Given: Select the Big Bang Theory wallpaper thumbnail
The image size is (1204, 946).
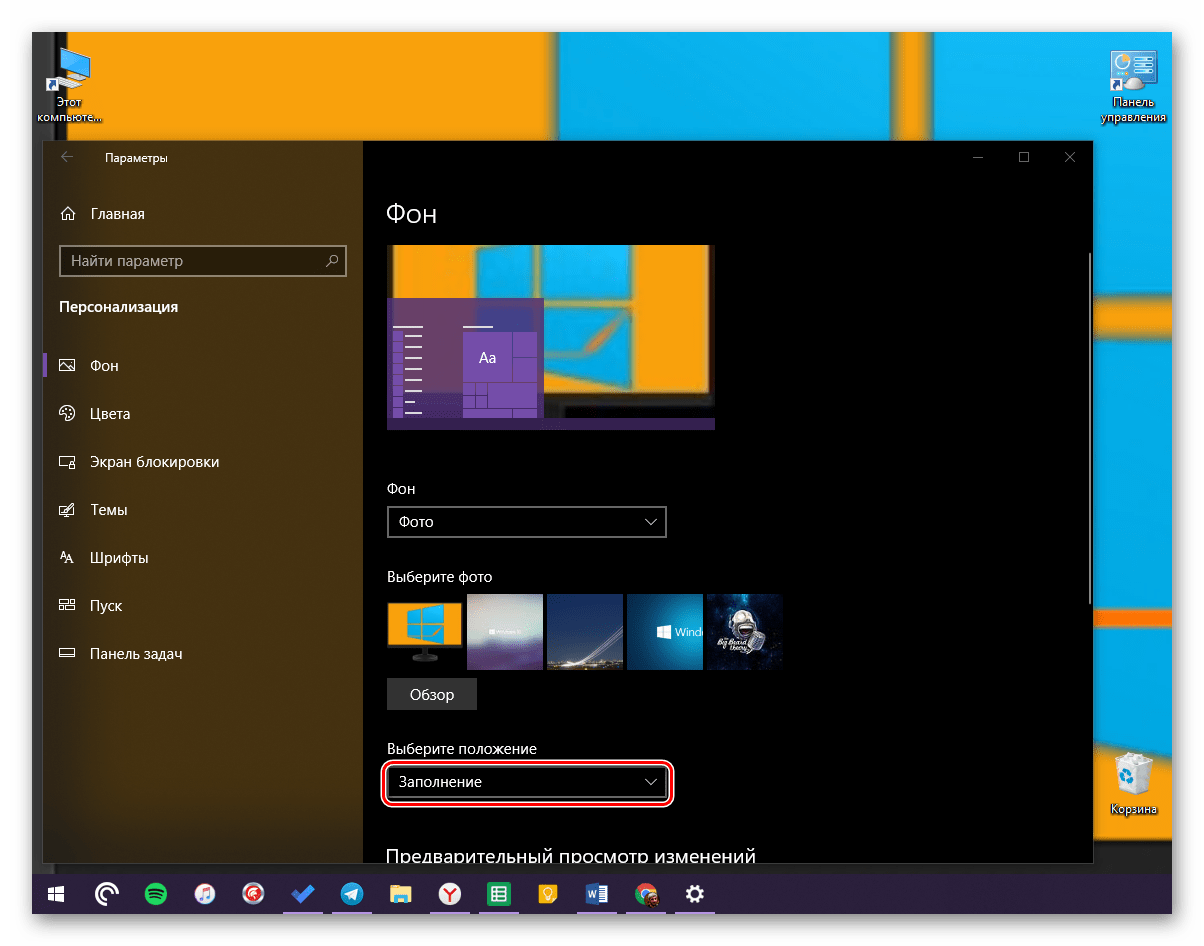Looking at the screenshot, I should point(745,631).
